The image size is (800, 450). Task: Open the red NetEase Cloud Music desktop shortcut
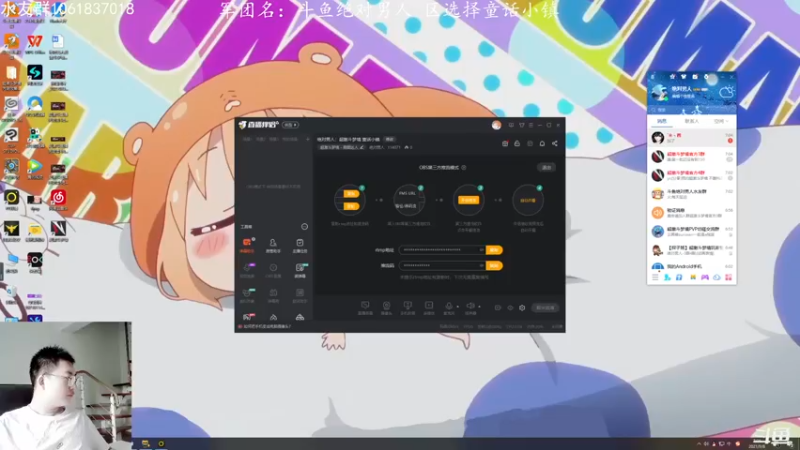click(58, 200)
